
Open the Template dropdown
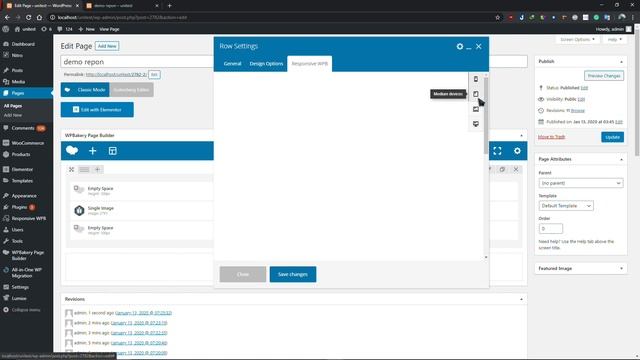tap(566, 206)
